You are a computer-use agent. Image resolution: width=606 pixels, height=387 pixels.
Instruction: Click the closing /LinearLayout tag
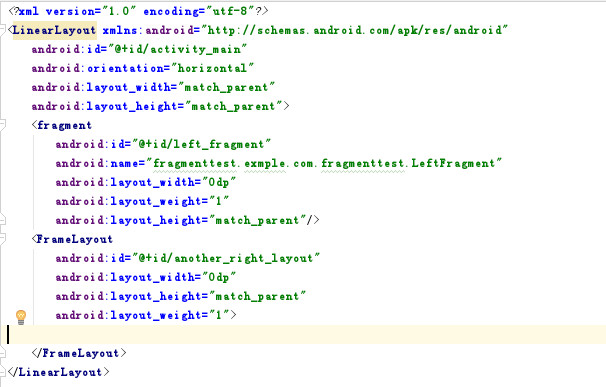[x=59, y=372]
